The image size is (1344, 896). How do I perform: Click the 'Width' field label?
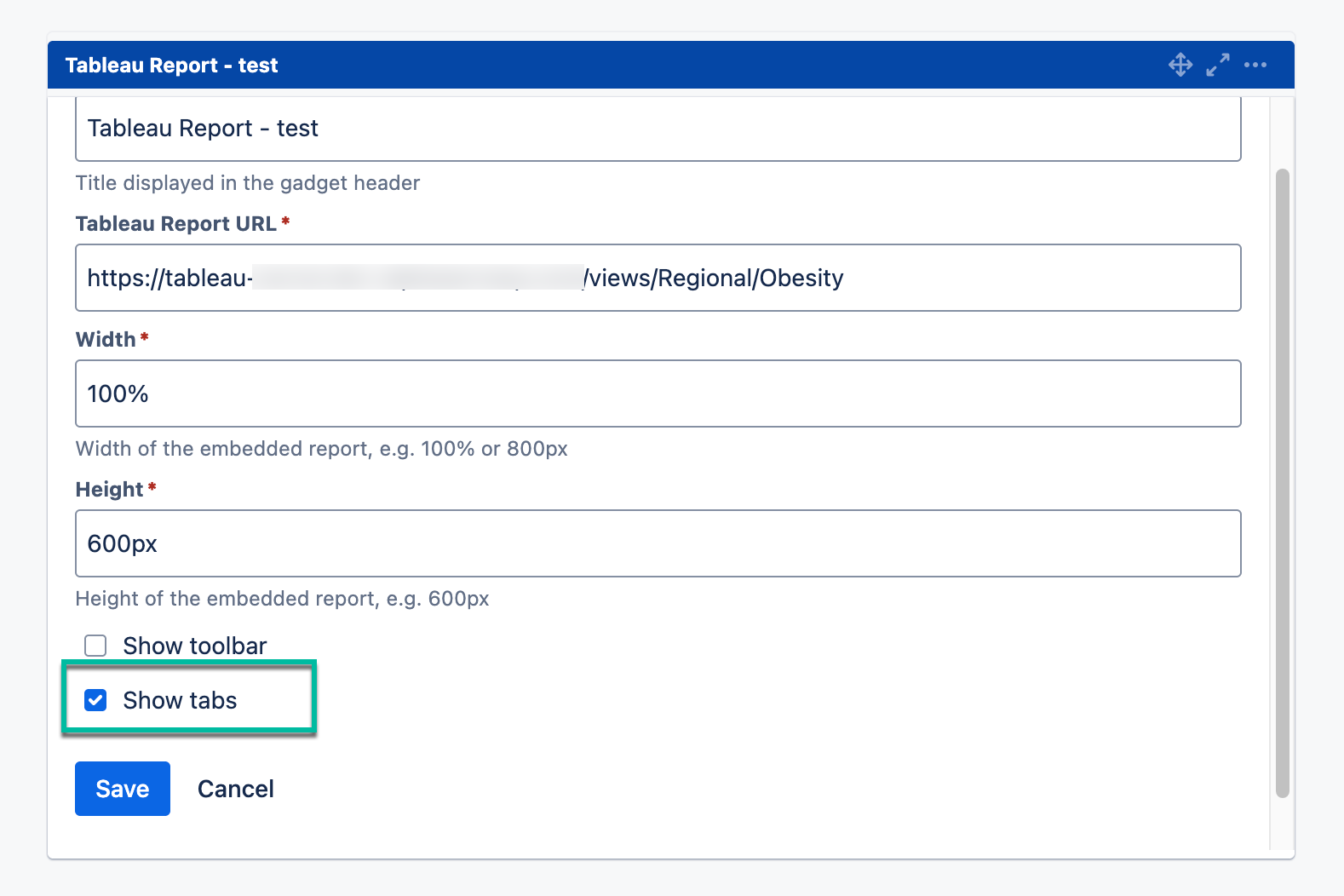(106, 340)
